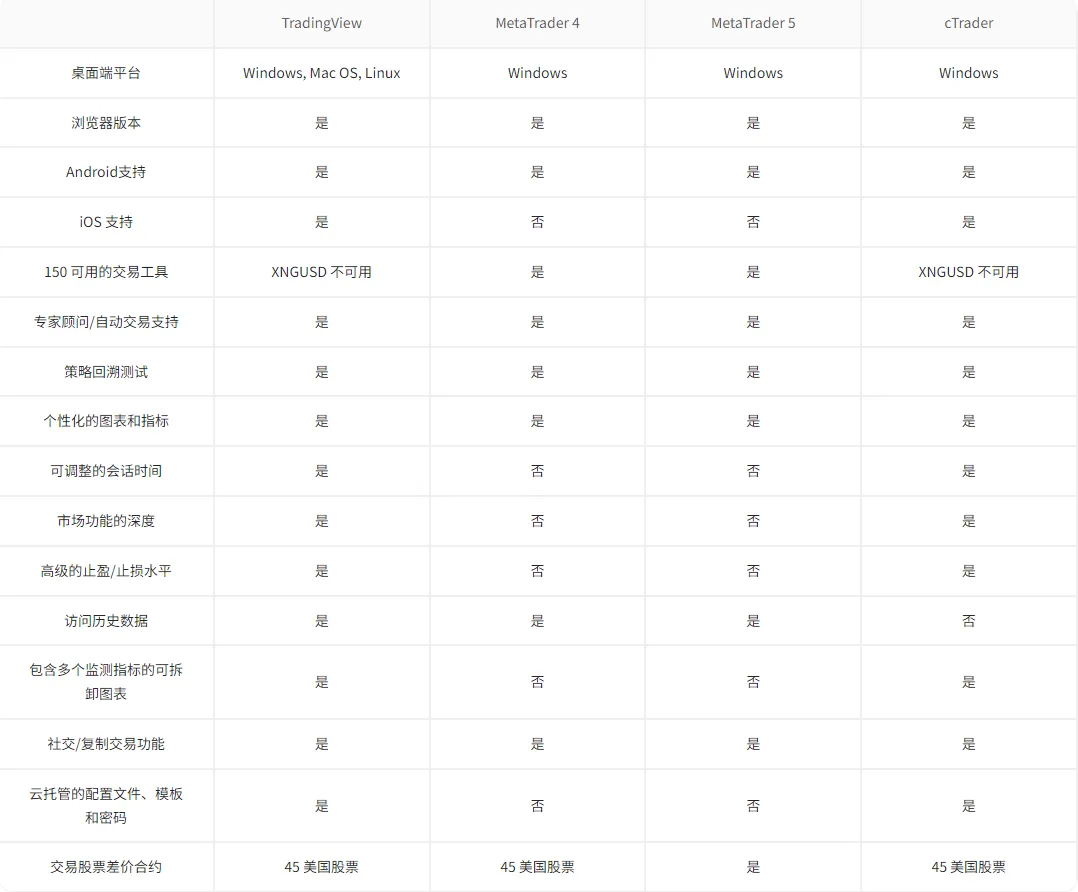Click 否 in 云托管的配置文件 row under MetaTrader 5

pos(753,805)
